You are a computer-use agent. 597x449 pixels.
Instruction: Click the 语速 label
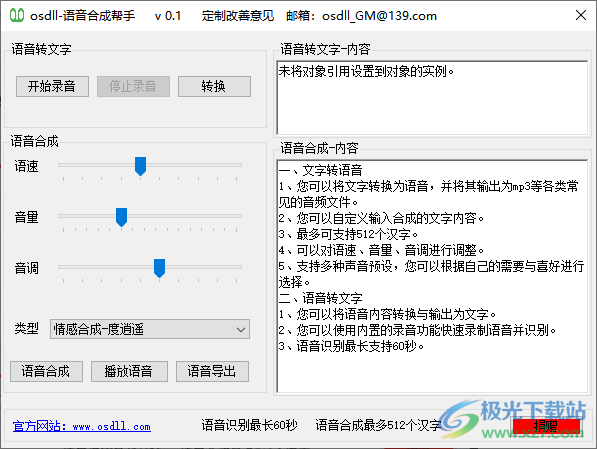[x=26, y=166]
